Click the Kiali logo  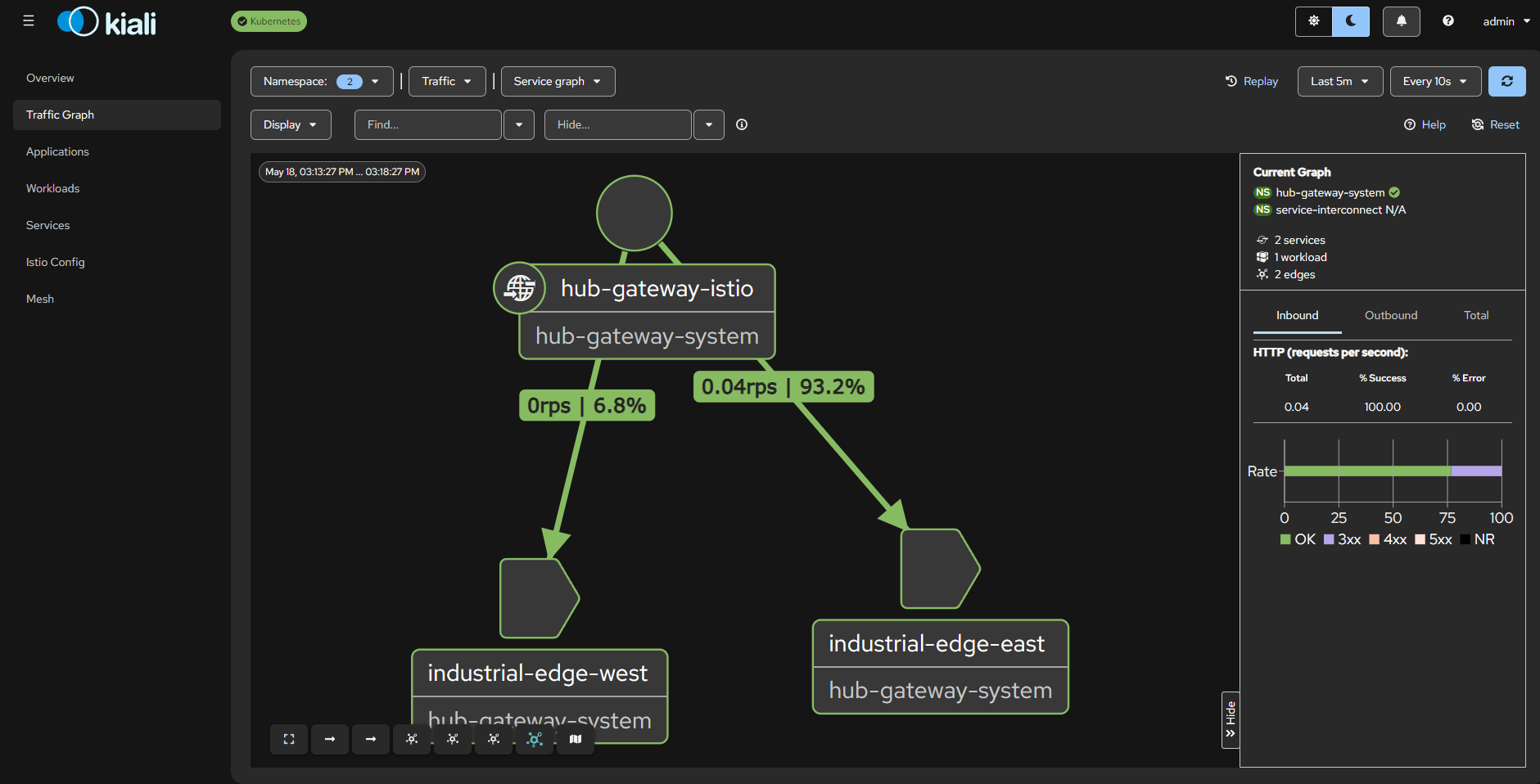pos(106,22)
